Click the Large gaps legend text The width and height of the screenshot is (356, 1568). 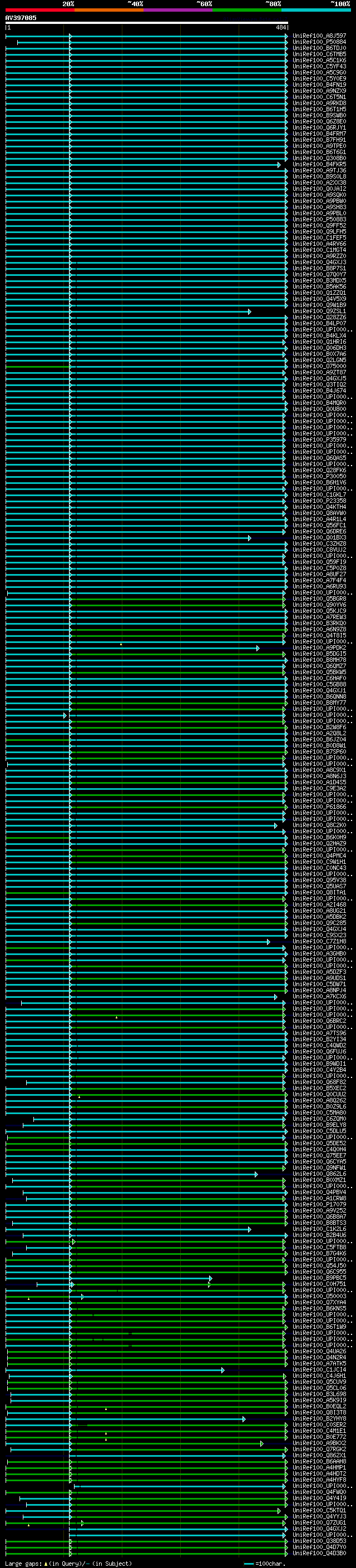pos(68,1563)
